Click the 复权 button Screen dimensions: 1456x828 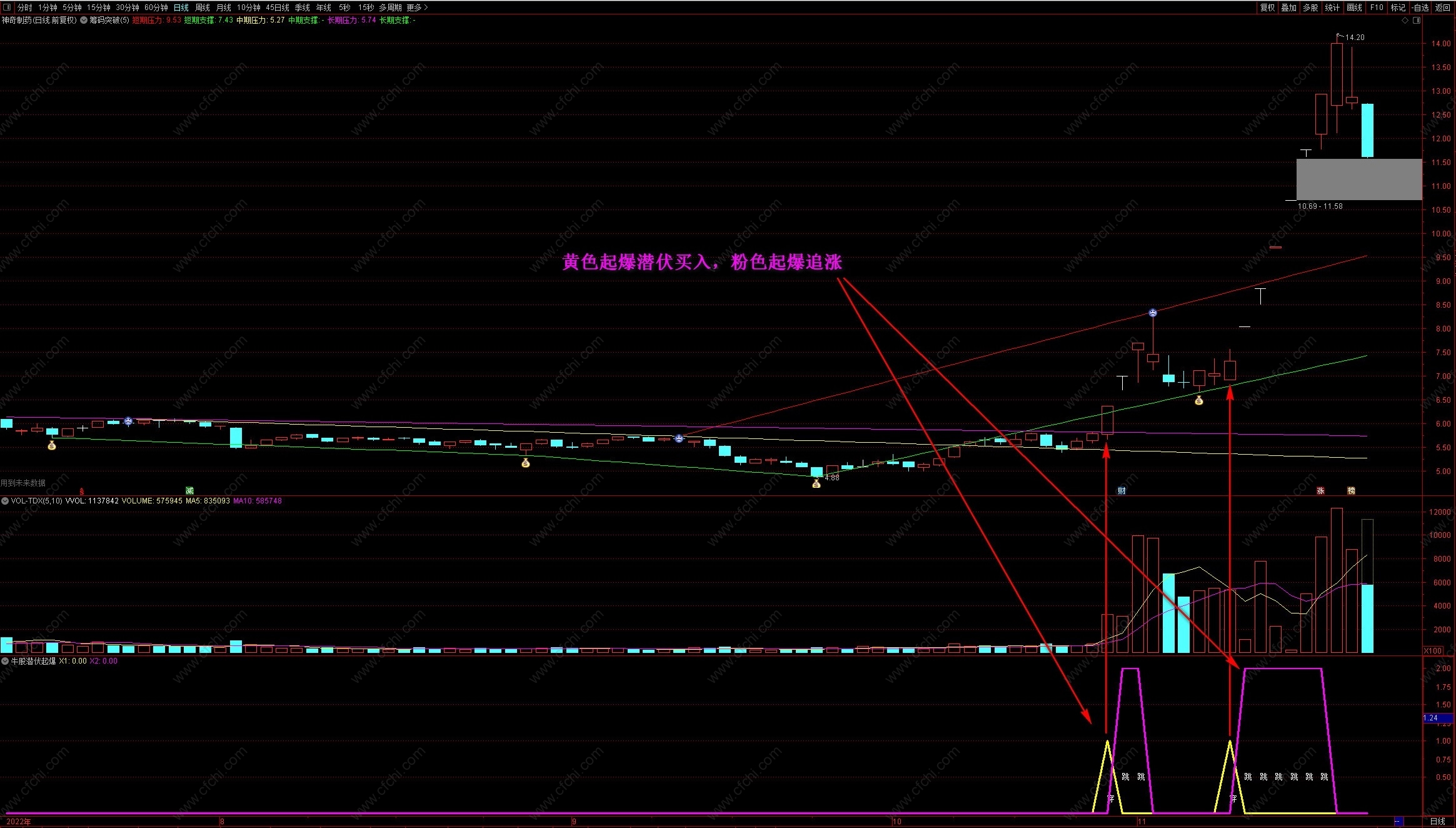pos(1267,8)
